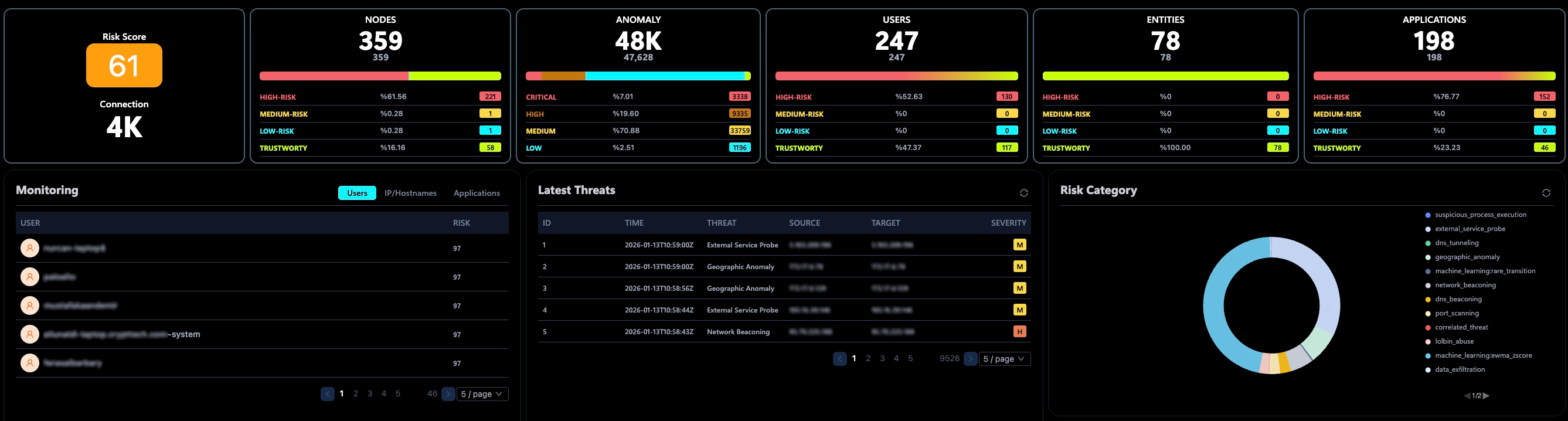The height and width of the screenshot is (421, 1568).
Task: Click M severity badge of threat ID 4
Action: pos(1019,310)
